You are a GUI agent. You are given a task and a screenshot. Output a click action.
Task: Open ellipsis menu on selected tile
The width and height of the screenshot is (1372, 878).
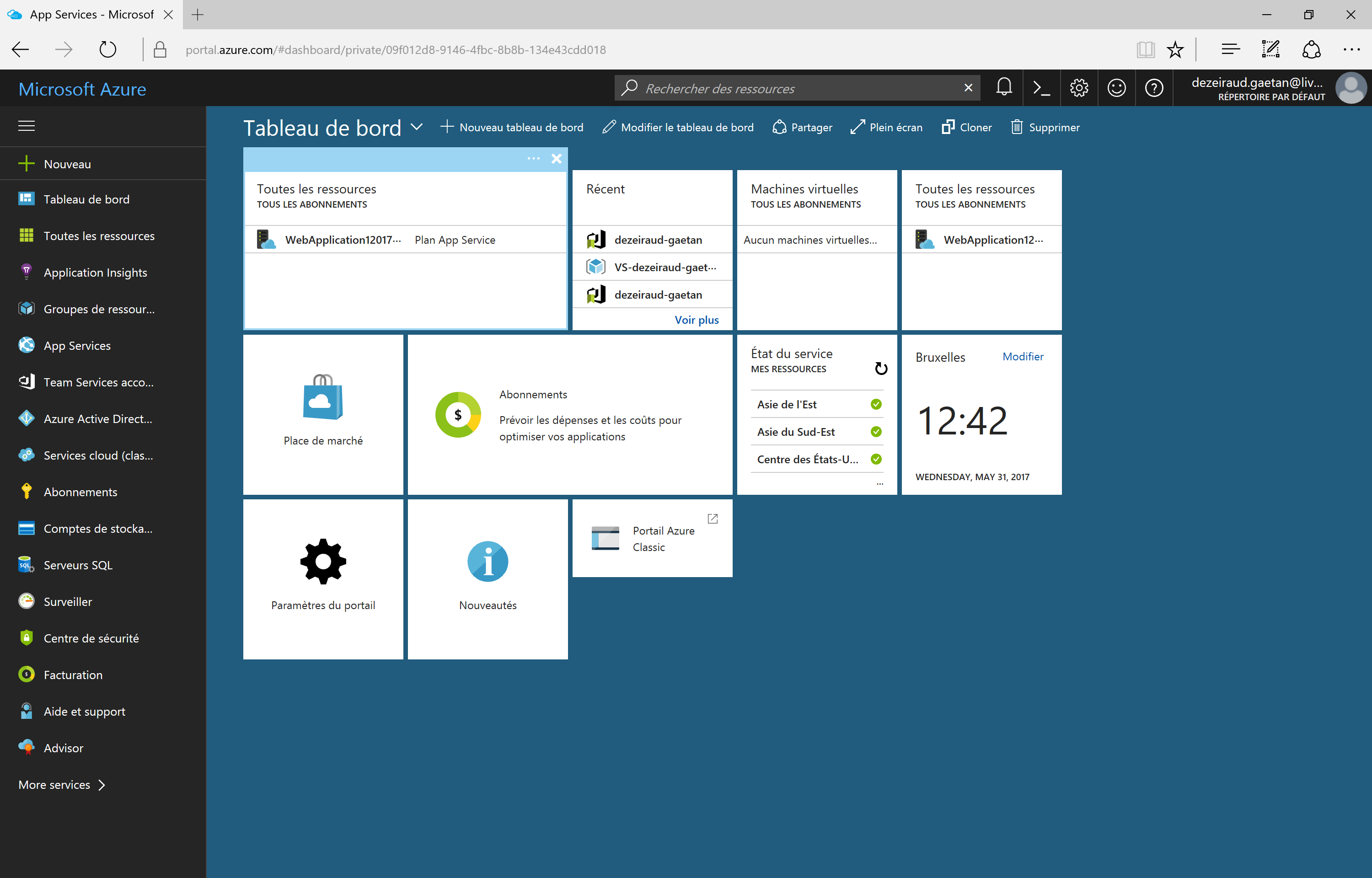533,159
